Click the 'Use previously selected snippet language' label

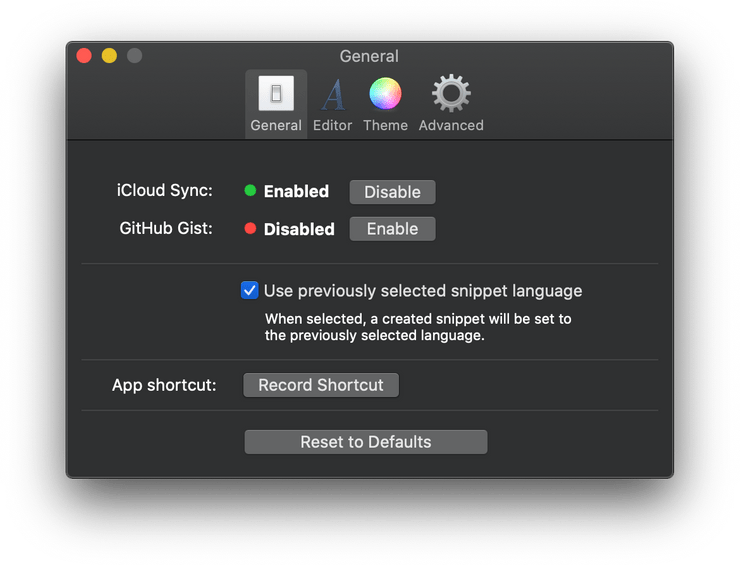pos(423,291)
